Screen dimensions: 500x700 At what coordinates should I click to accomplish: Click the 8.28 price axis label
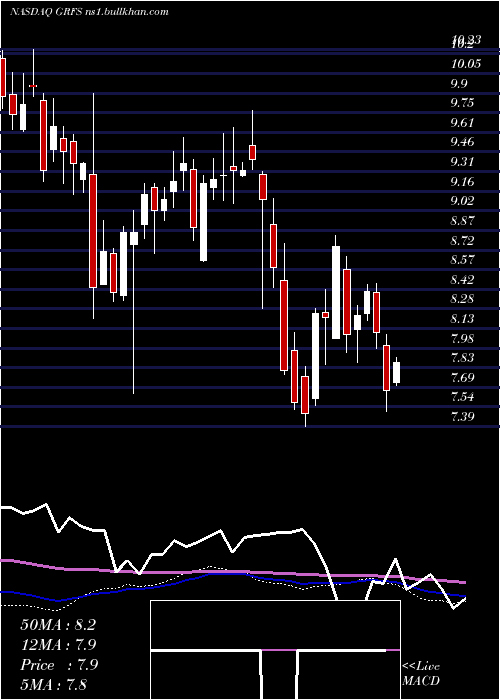click(x=462, y=299)
